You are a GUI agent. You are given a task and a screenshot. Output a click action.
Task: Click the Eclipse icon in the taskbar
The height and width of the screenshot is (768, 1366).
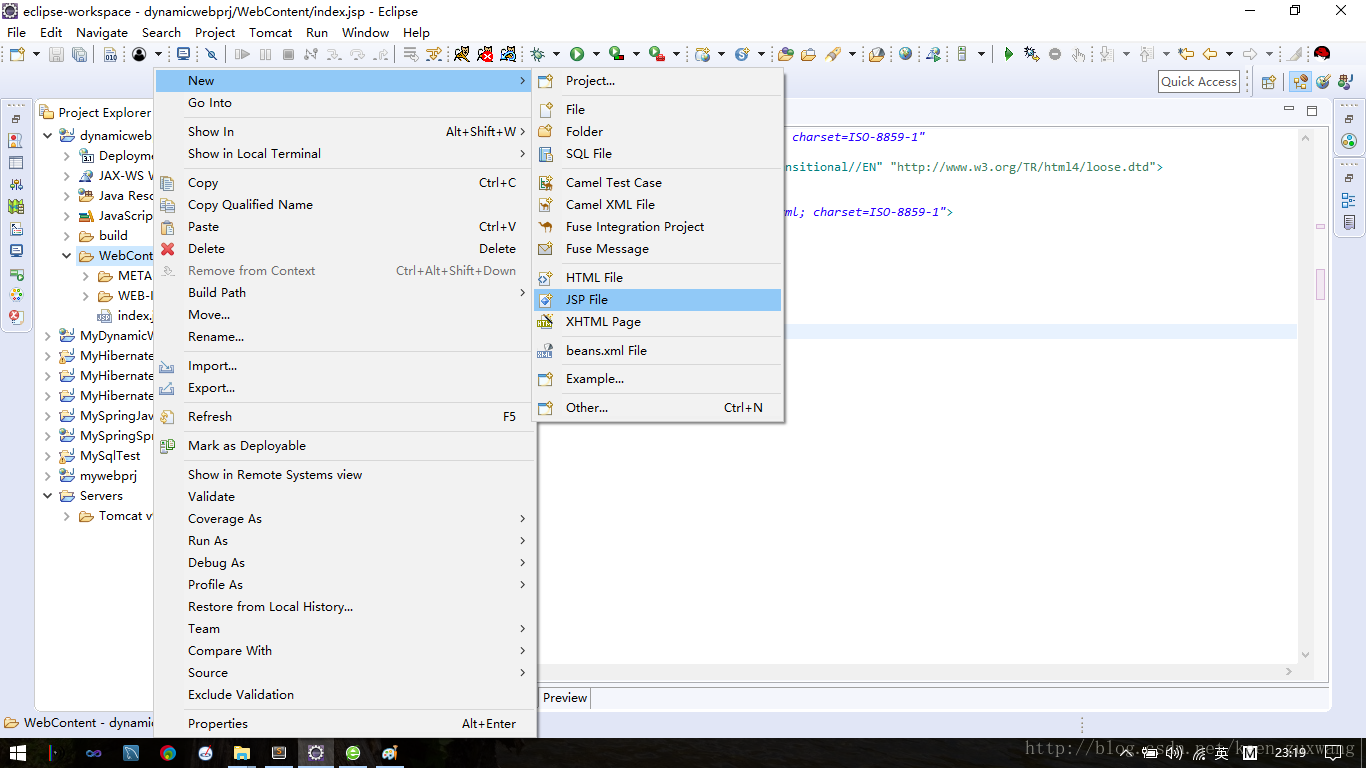pos(316,753)
